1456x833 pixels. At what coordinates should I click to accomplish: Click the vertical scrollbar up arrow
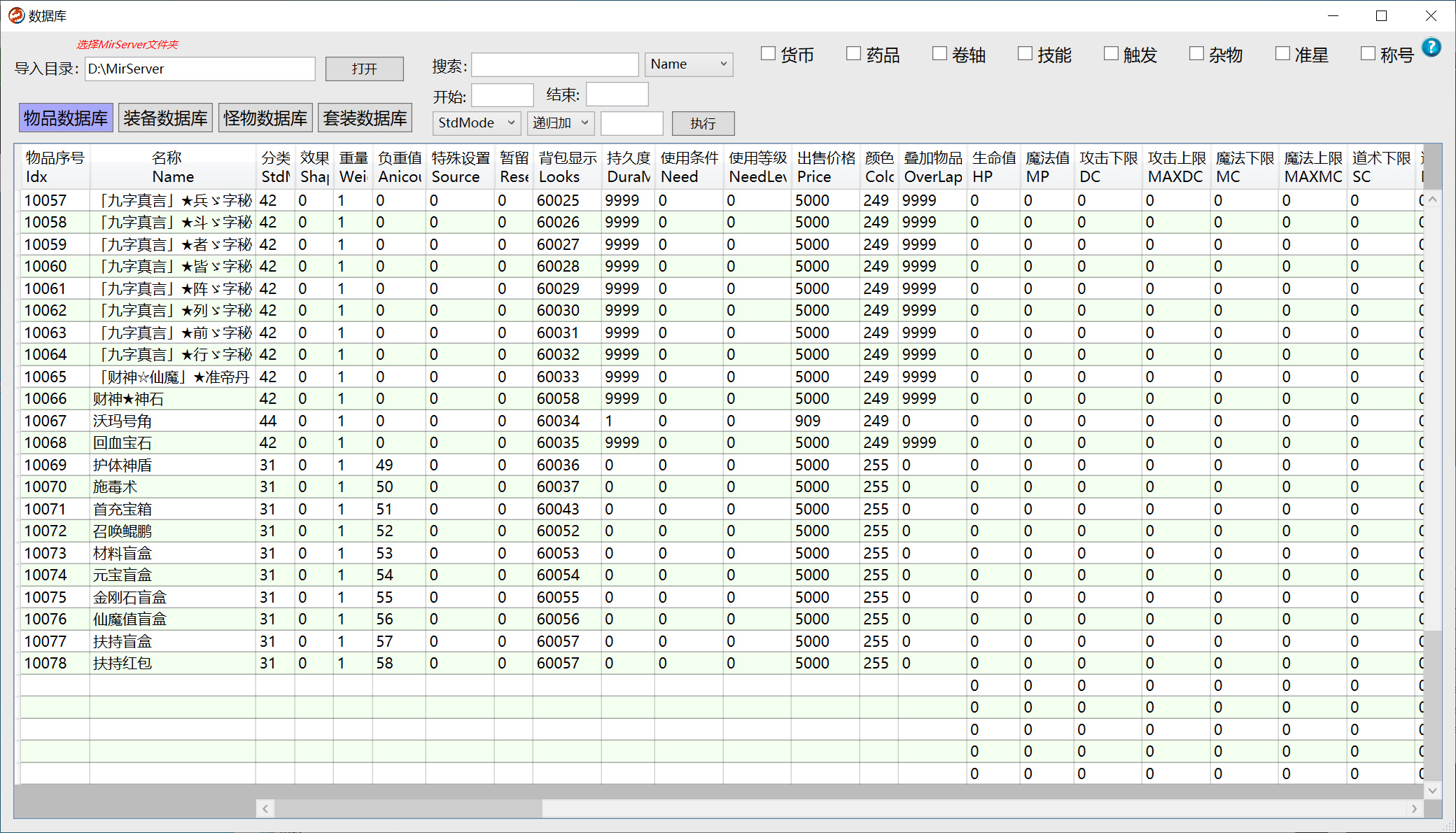click(x=1432, y=199)
